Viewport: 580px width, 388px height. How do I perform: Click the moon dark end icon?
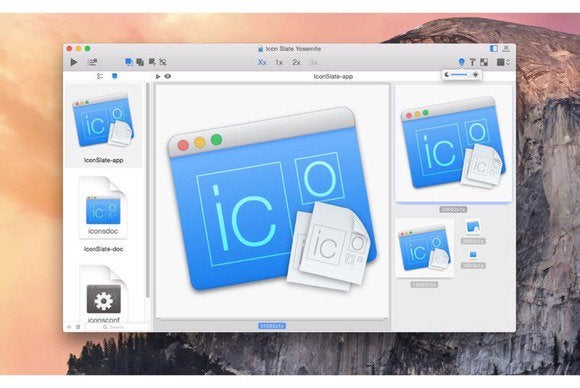pos(447,75)
